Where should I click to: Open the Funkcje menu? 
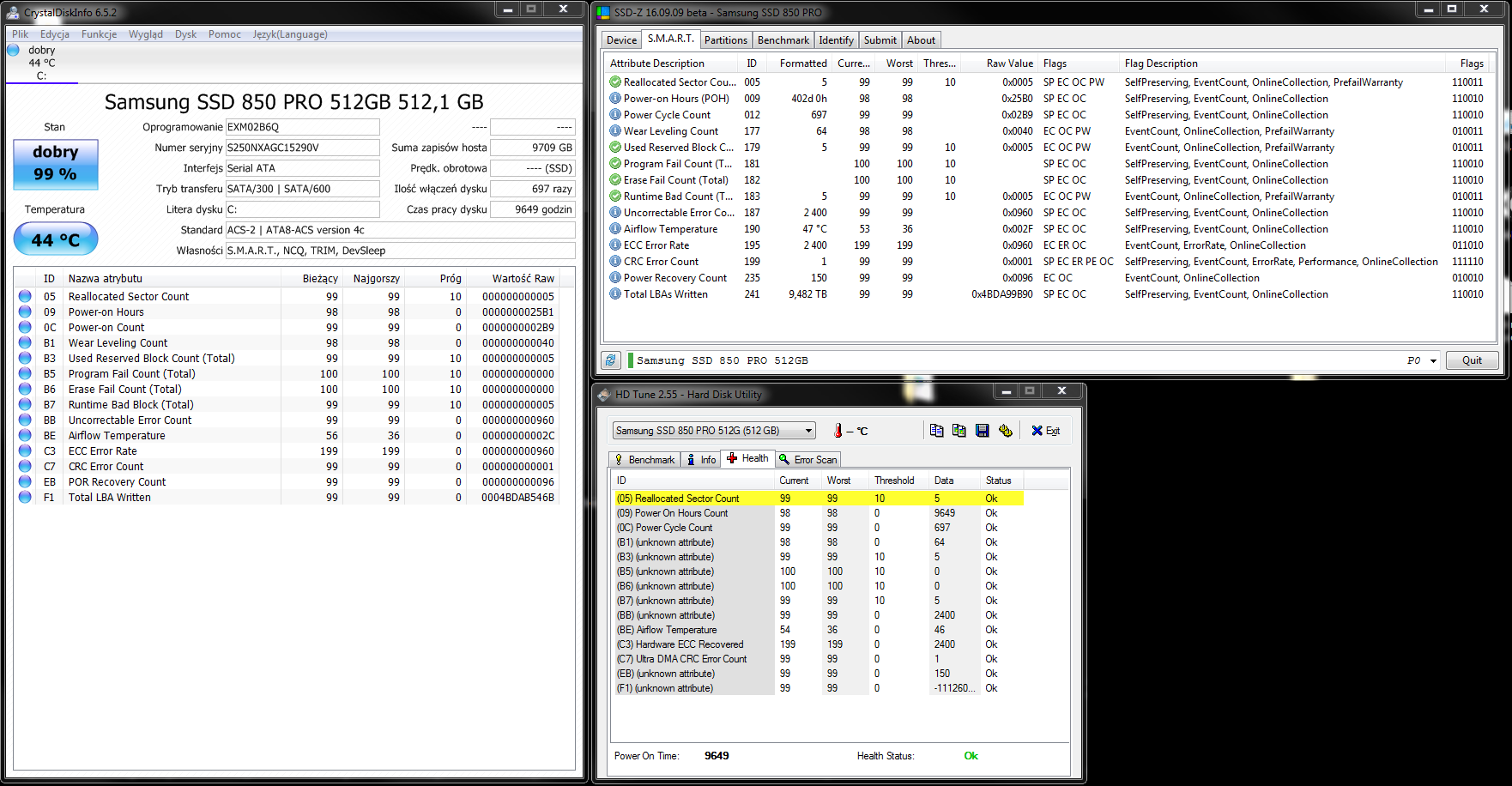[99, 34]
